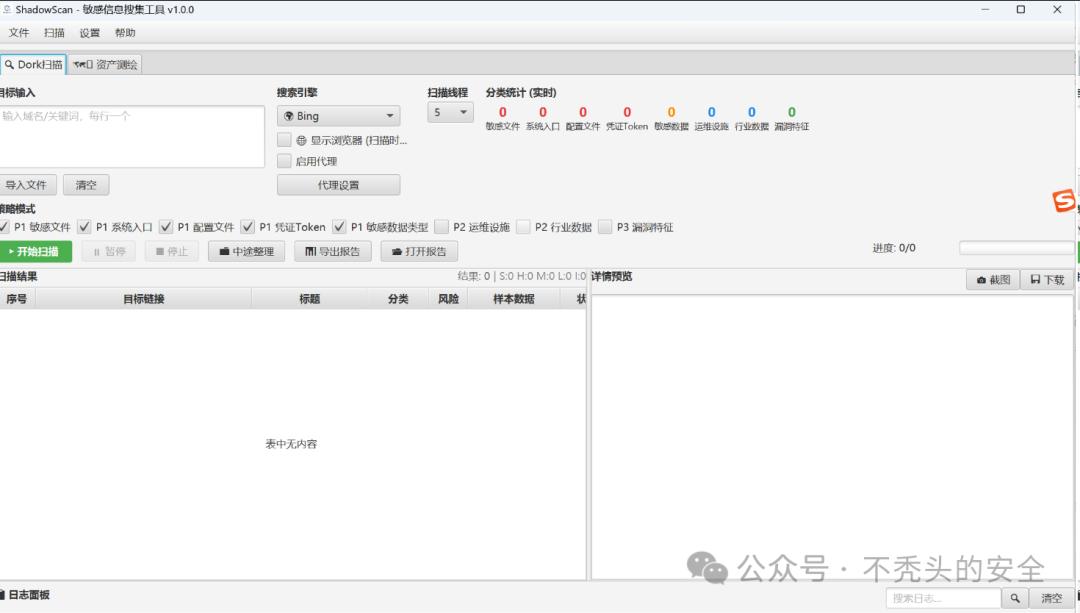Switch to the 资产测绘 tab
The height and width of the screenshot is (613, 1080).
point(105,64)
